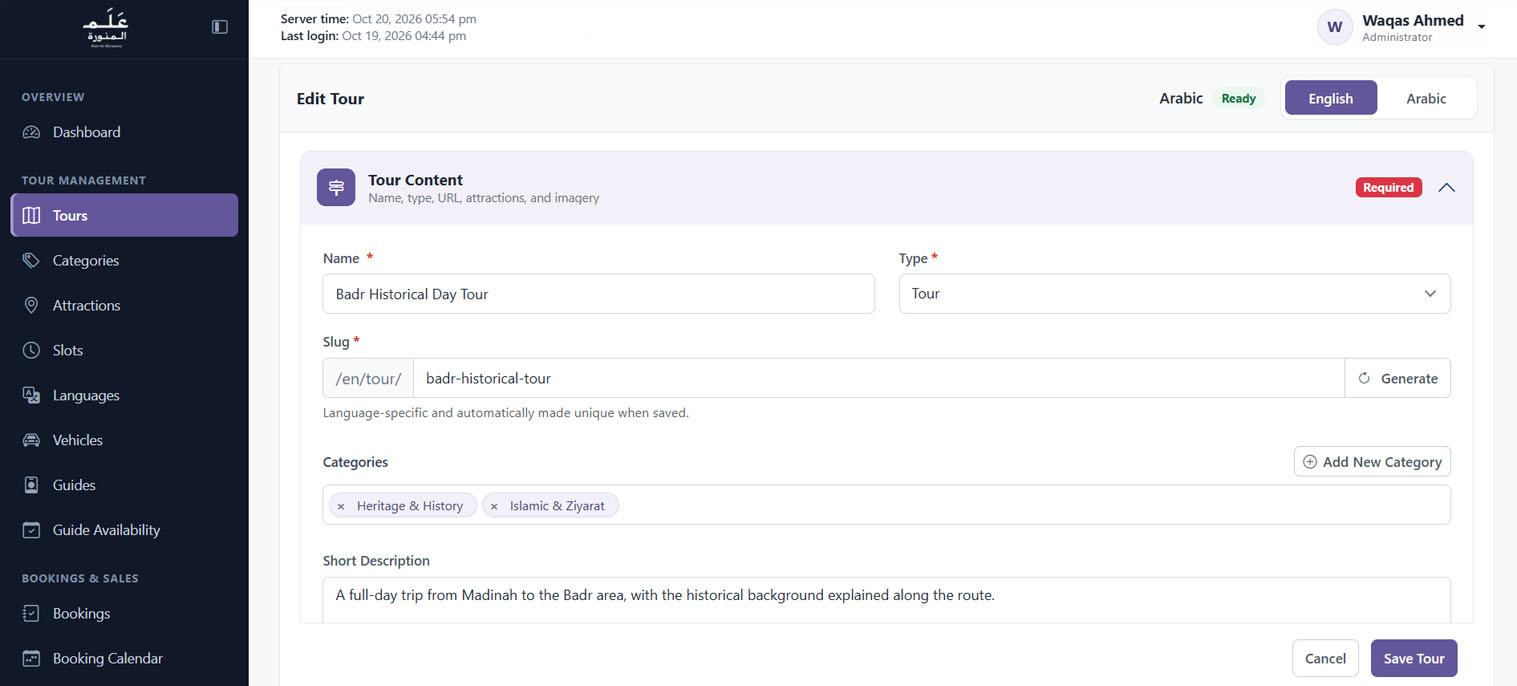The image size is (1517, 686).
Task: Remove the Heritage & History category tag
Action: [x=341, y=506]
